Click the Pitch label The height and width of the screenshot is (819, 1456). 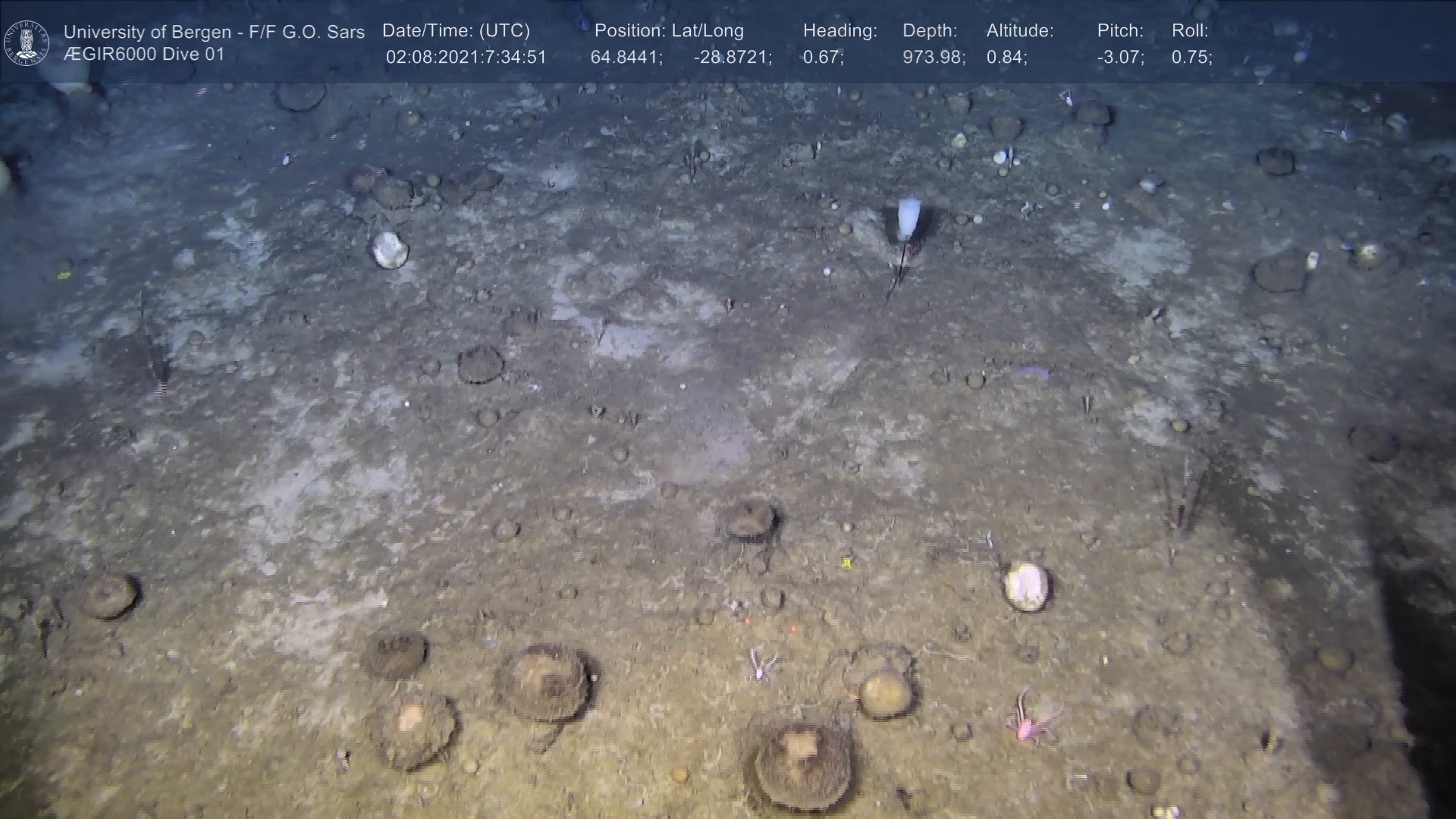pyautogui.click(x=1119, y=31)
